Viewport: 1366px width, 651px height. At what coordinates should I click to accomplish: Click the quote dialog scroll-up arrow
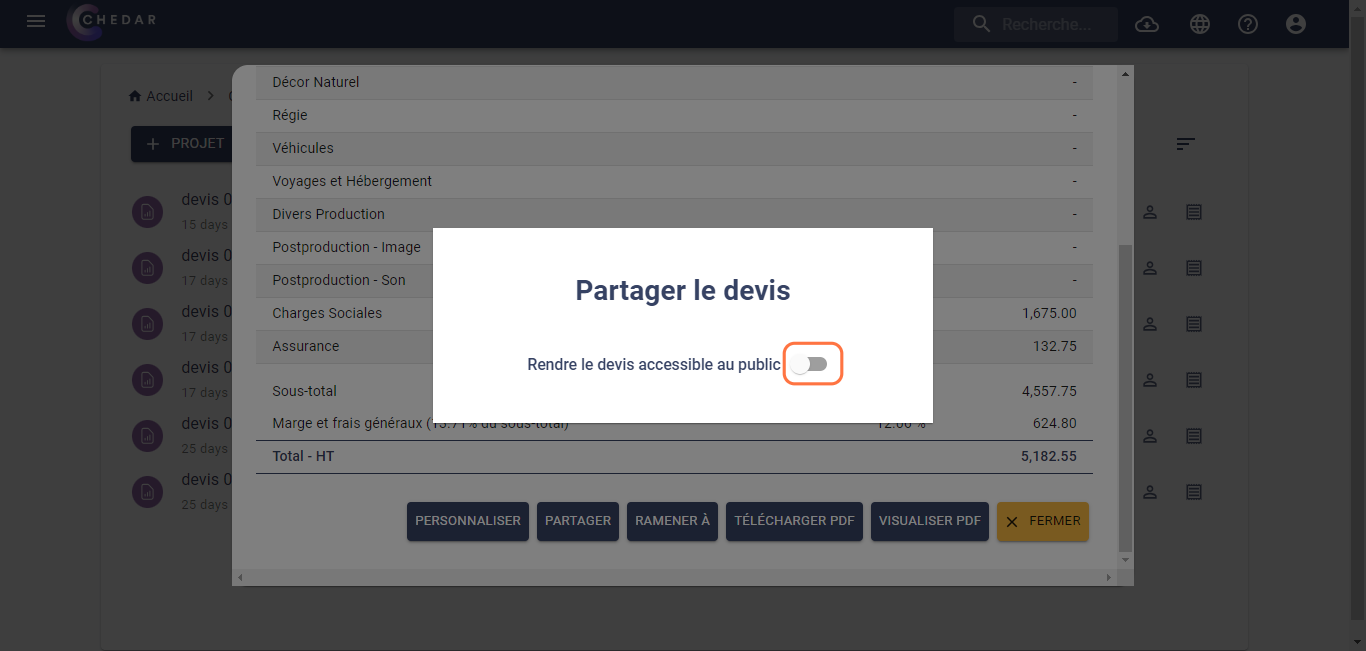pos(1126,74)
